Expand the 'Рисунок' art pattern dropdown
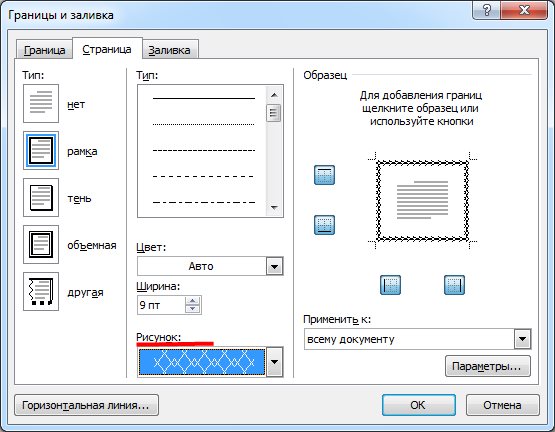The image size is (555, 432). coord(275,362)
